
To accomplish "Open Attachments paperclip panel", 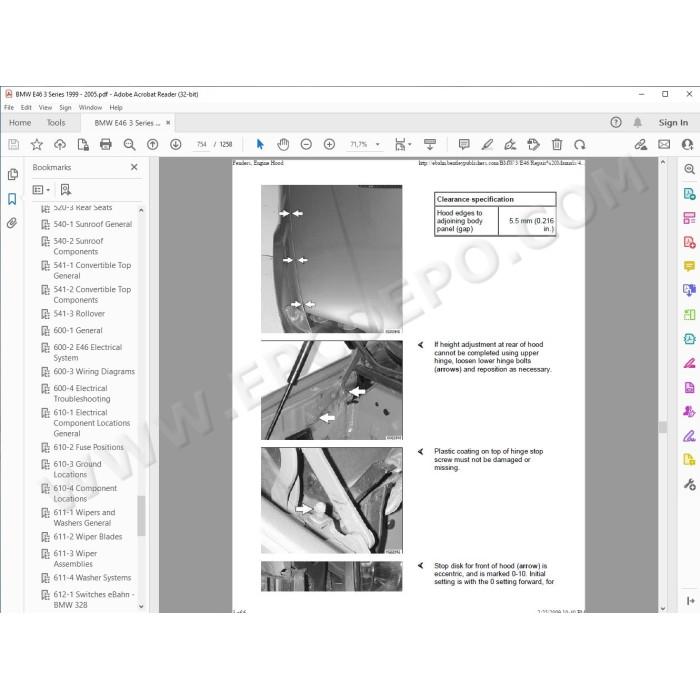I will coord(12,222).
